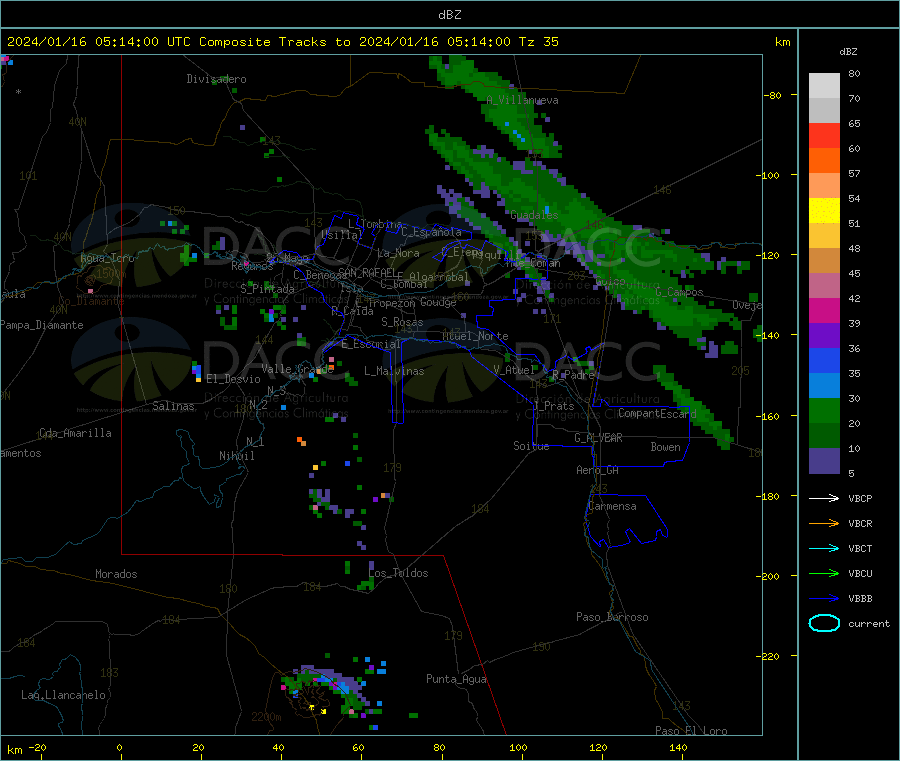Pick the magenta 39 dBZ color swatch

click(x=824, y=310)
